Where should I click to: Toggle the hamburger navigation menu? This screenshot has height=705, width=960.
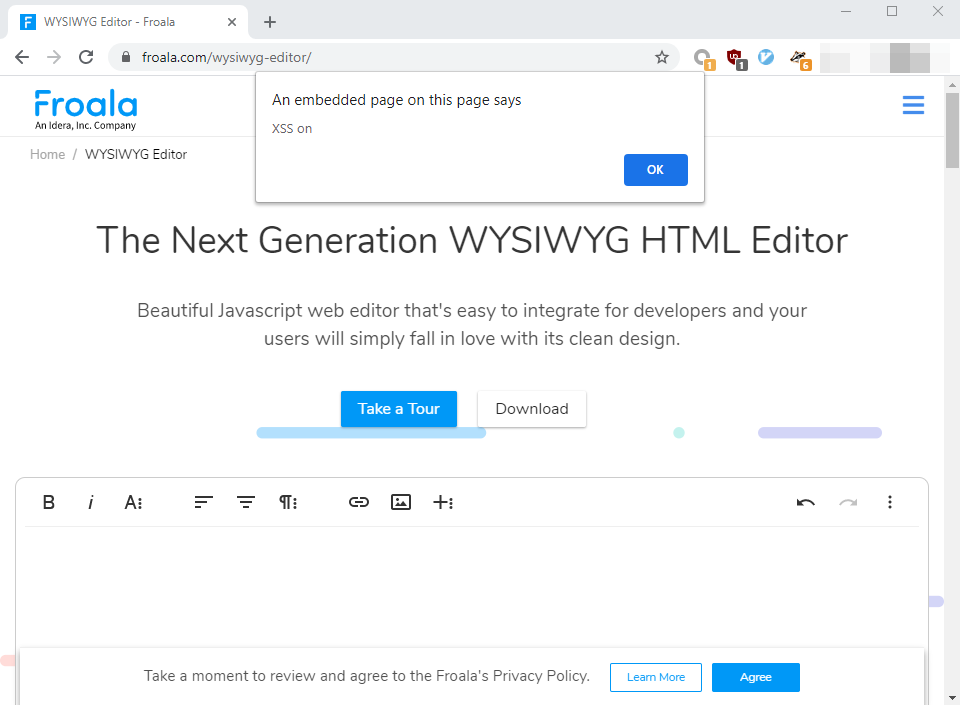pos(912,104)
